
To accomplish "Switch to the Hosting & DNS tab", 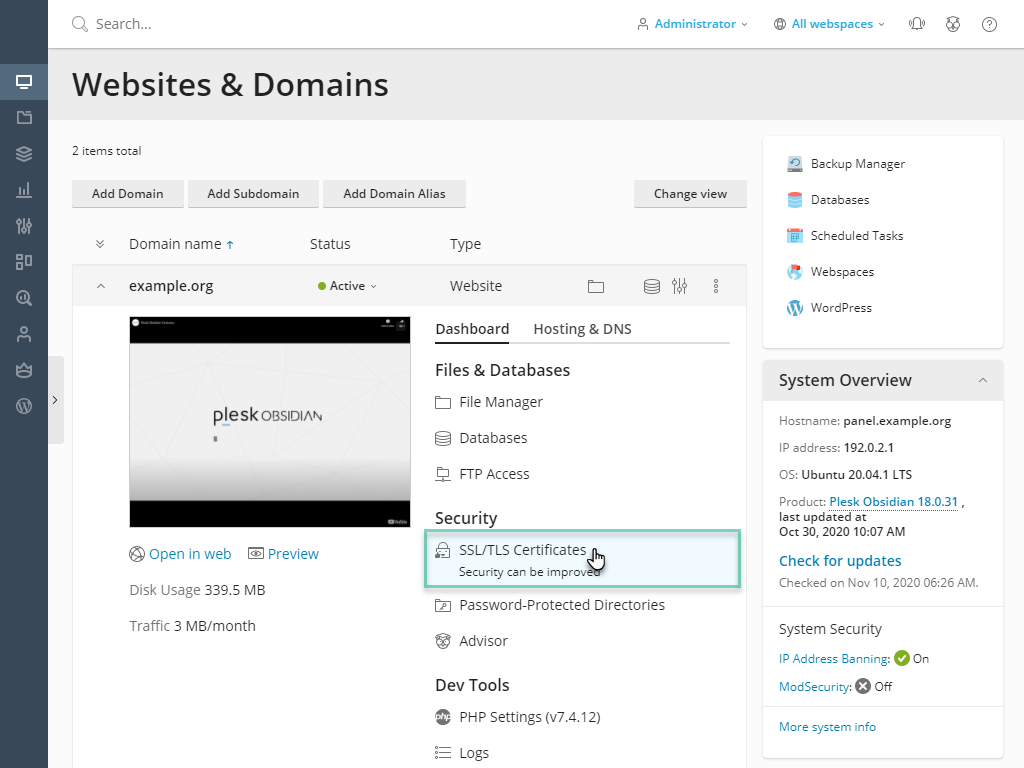I will coord(582,328).
